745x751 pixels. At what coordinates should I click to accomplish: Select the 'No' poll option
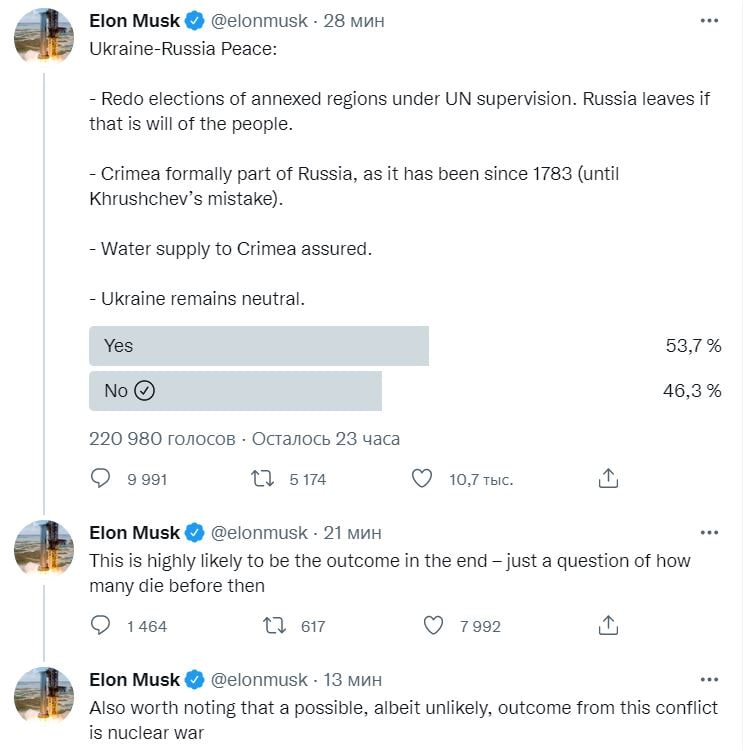(235, 391)
